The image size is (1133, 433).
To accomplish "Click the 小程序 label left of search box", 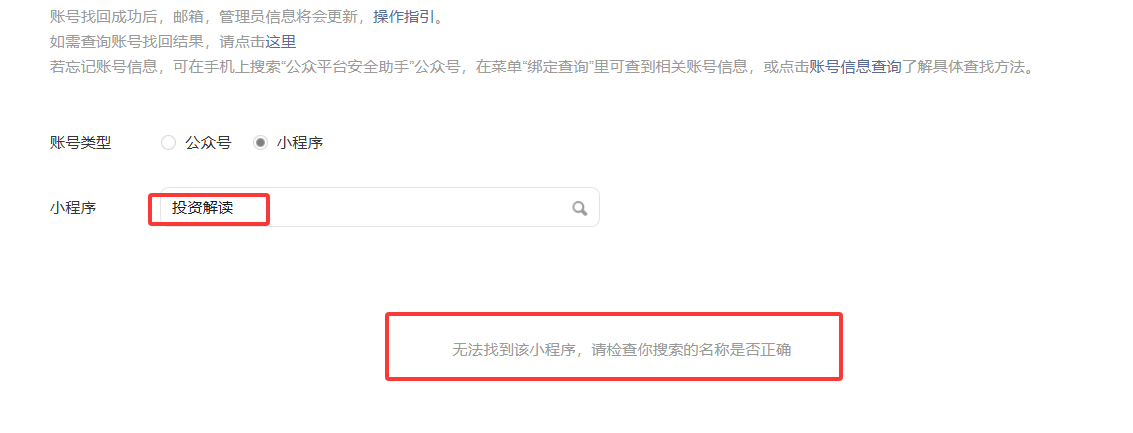I will coord(73,208).
